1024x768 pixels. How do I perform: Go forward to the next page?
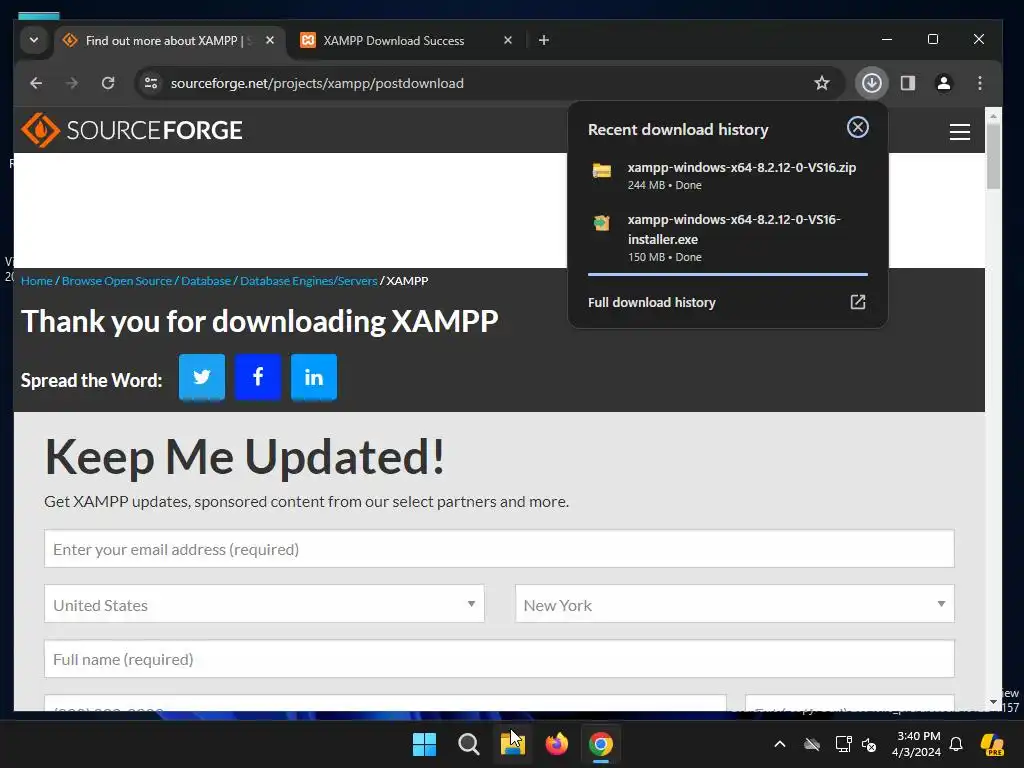[x=72, y=83]
